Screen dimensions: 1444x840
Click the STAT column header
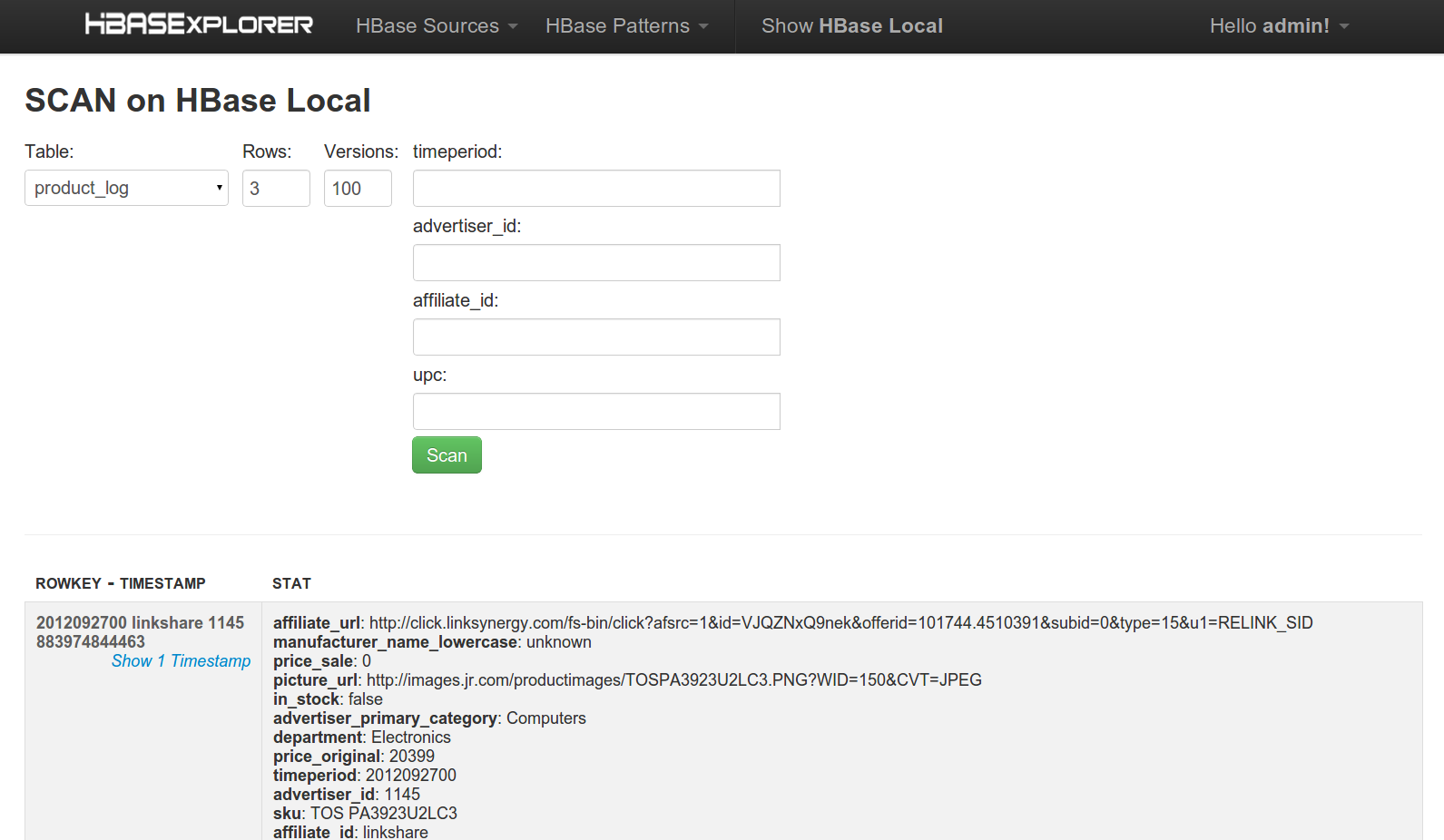click(x=291, y=583)
